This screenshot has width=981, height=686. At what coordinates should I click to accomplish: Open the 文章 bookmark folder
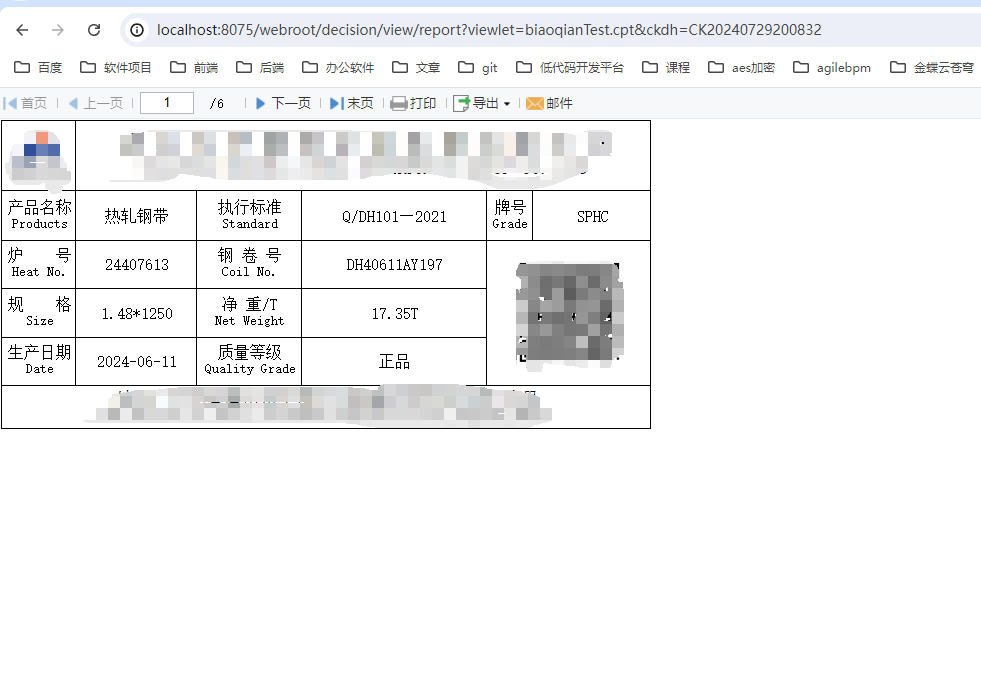point(416,68)
